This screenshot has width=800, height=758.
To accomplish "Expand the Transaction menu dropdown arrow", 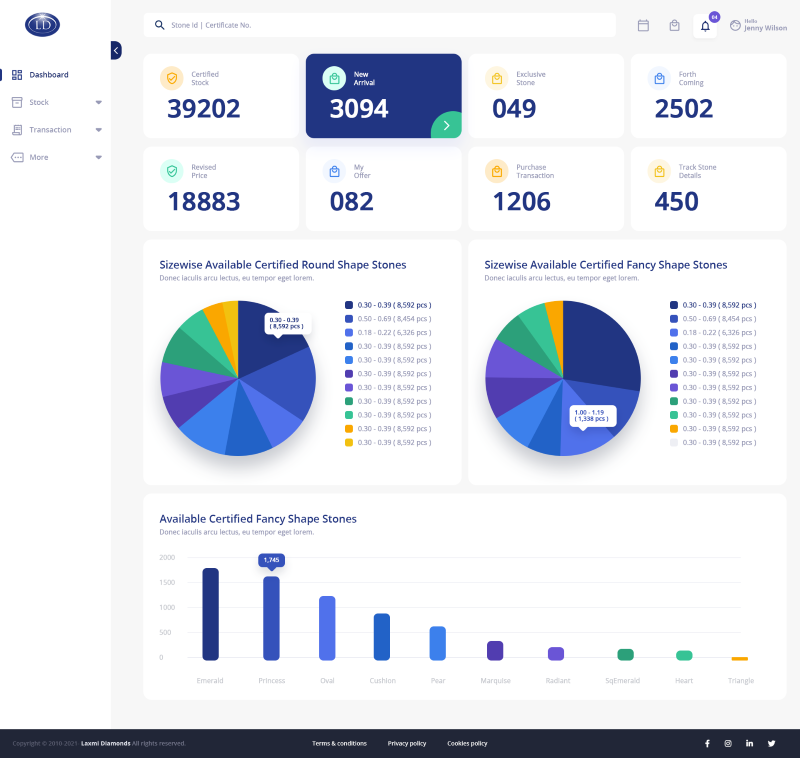I will pos(98,130).
